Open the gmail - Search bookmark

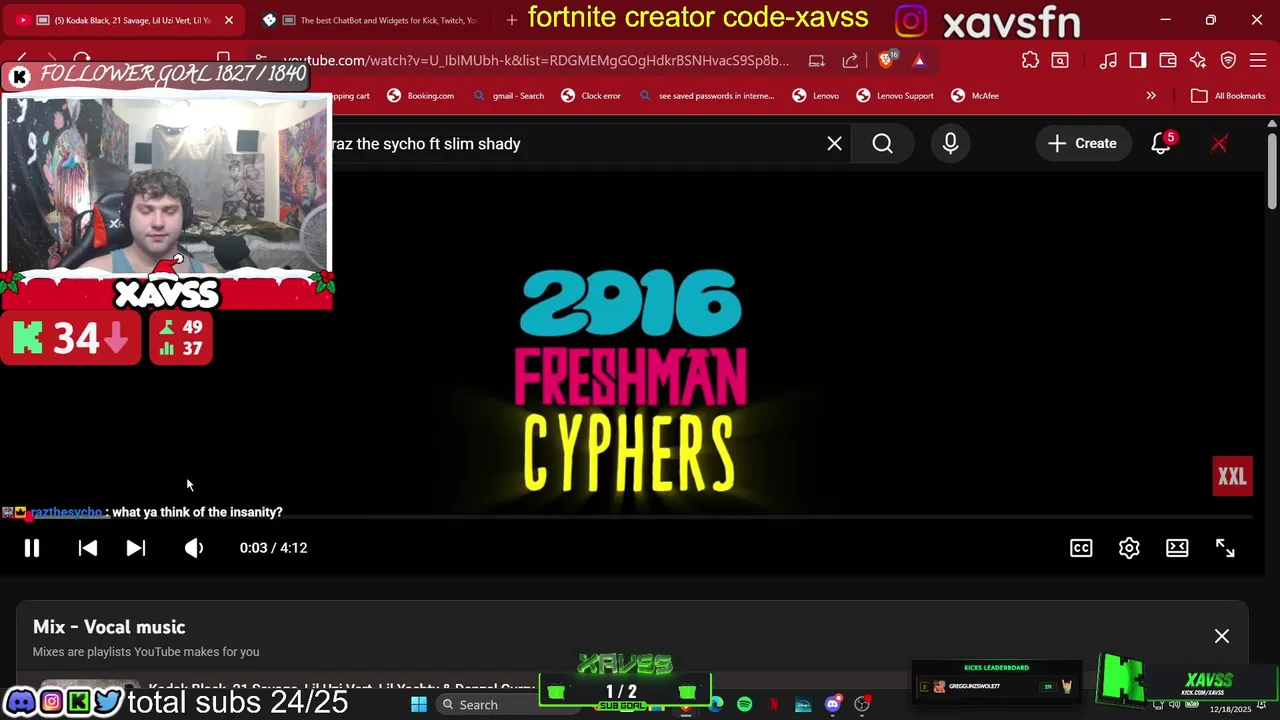pyautogui.click(x=508, y=96)
